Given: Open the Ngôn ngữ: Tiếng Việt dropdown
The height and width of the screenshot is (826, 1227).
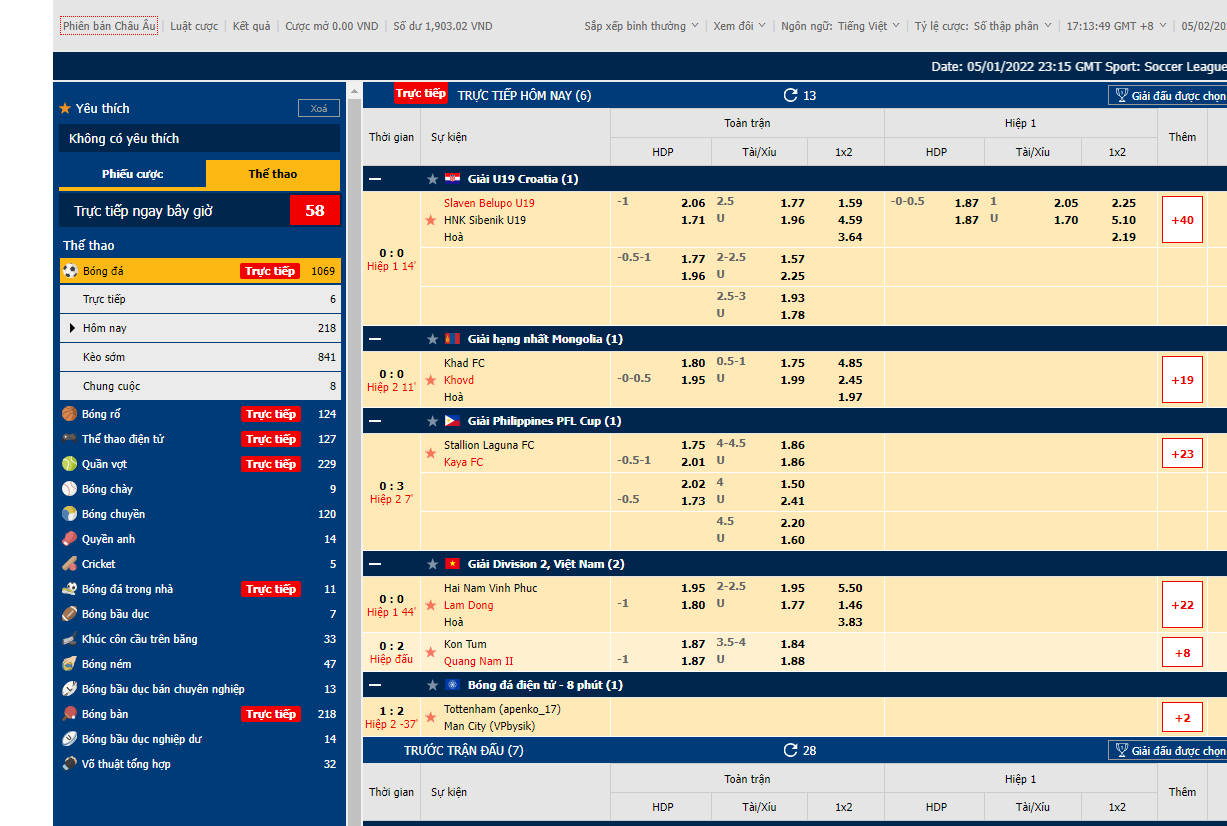Looking at the screenshot, I should (840, 26).
